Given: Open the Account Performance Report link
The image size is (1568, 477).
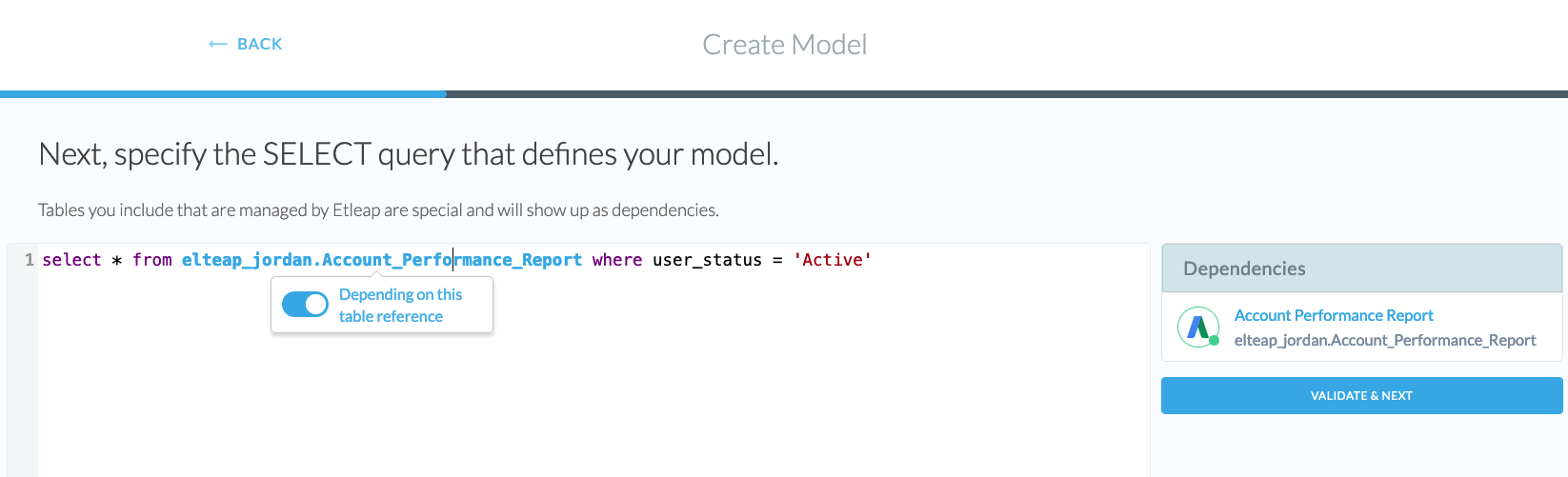Looking at the screenshot, I should click(1333, 315).
